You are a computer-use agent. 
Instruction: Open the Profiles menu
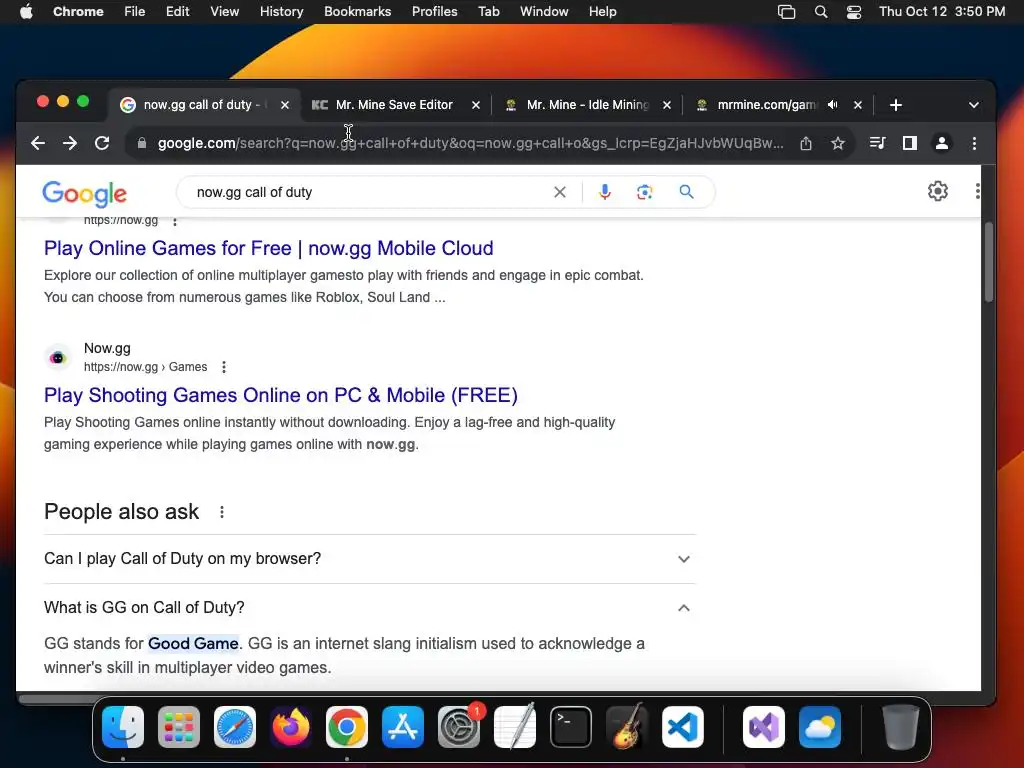tap(434, 12)
